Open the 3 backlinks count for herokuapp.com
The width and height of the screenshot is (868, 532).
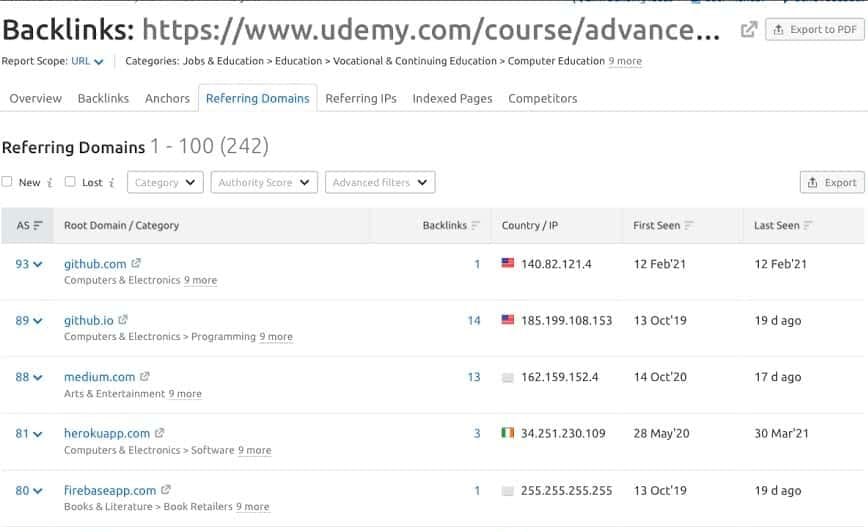(x=477, y=433)
